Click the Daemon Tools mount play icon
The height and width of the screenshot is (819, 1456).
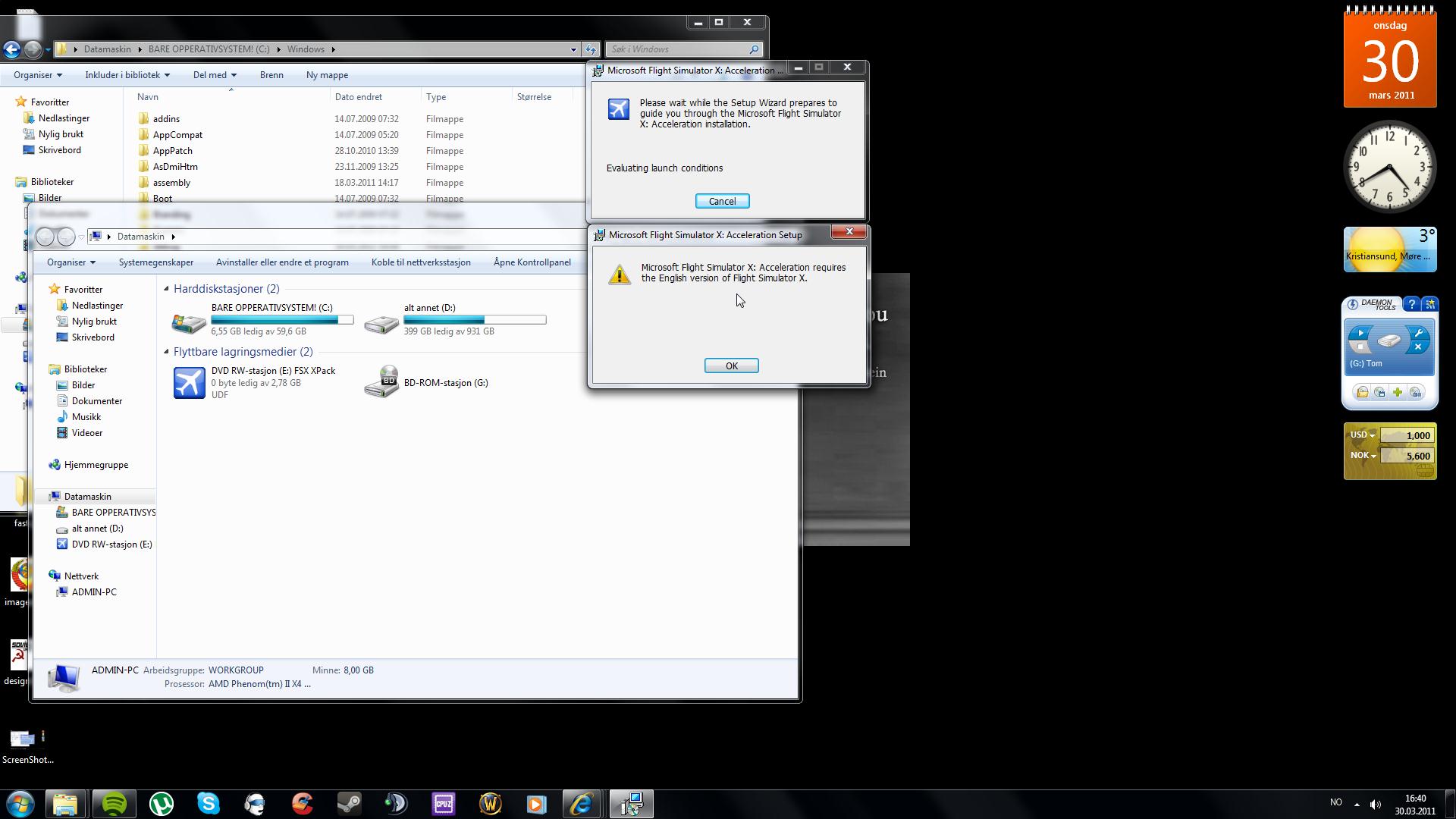click(x=1360, y=333)
